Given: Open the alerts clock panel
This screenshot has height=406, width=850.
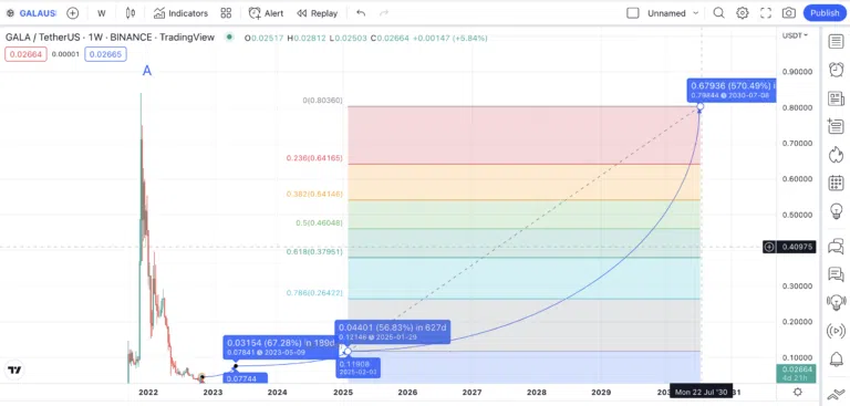Looking at the screenshot, I should click(x=836, y=69).
